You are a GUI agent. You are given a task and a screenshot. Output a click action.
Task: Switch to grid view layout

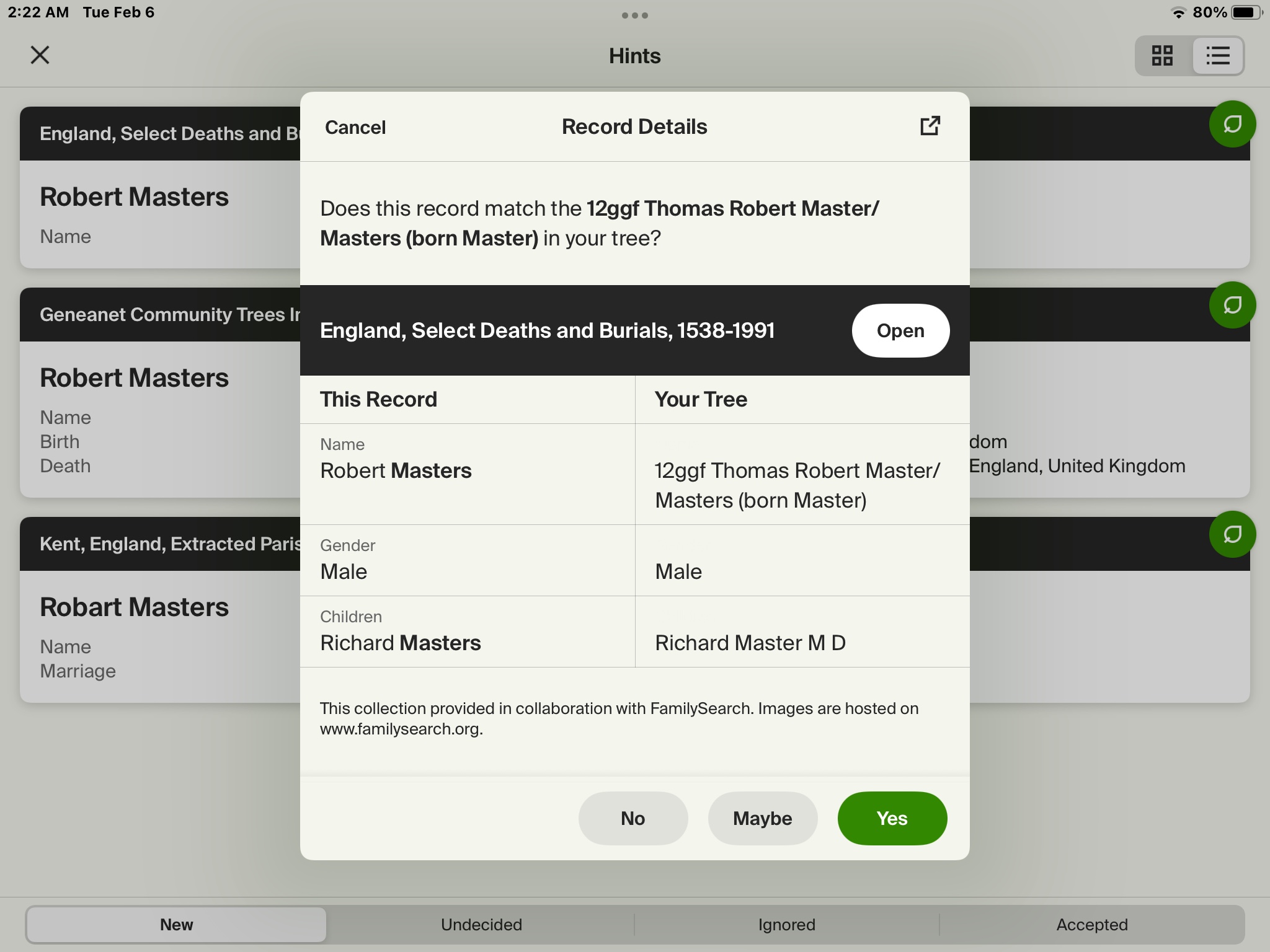click(x=1162, y=56)
